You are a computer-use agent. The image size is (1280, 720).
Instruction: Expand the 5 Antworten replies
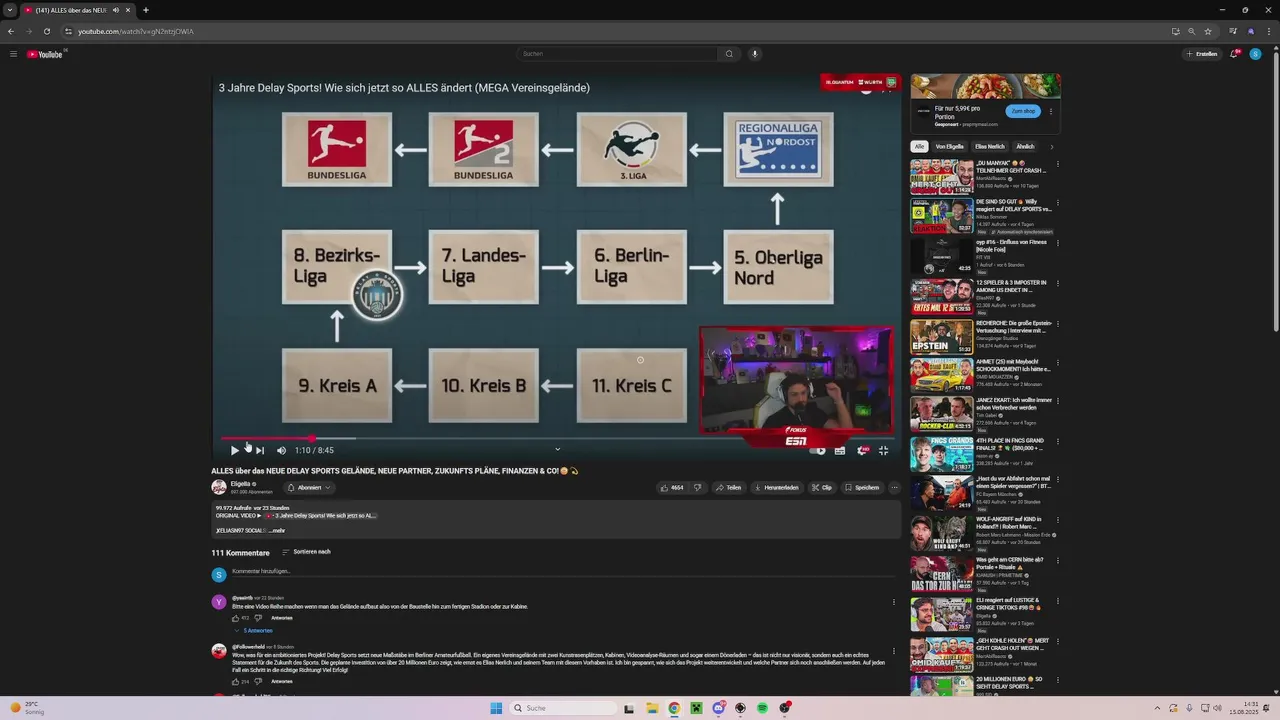(x=255, y=631)
